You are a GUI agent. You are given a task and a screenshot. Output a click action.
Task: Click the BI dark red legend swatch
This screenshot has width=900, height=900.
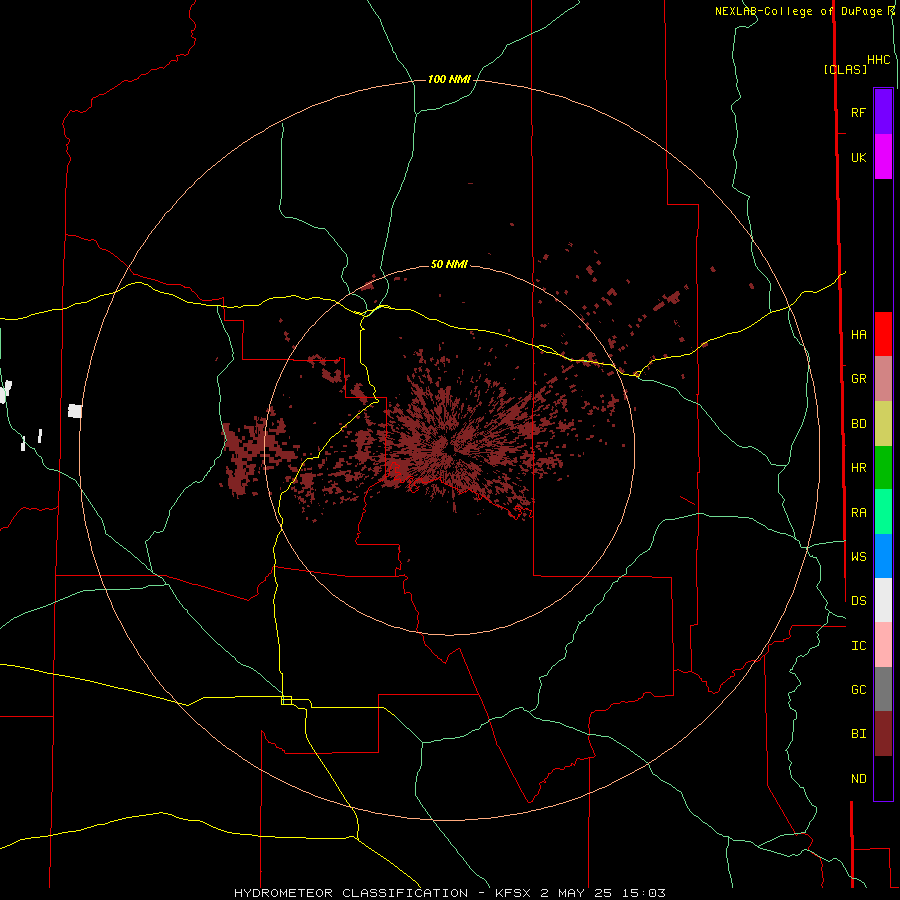[x=883, y=734]
